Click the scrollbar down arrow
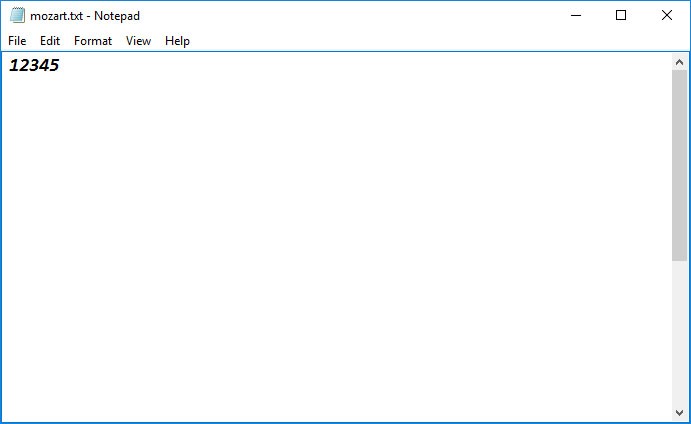Screen dimensions: 691x424 pyautogui.click(x=679, y=412)
